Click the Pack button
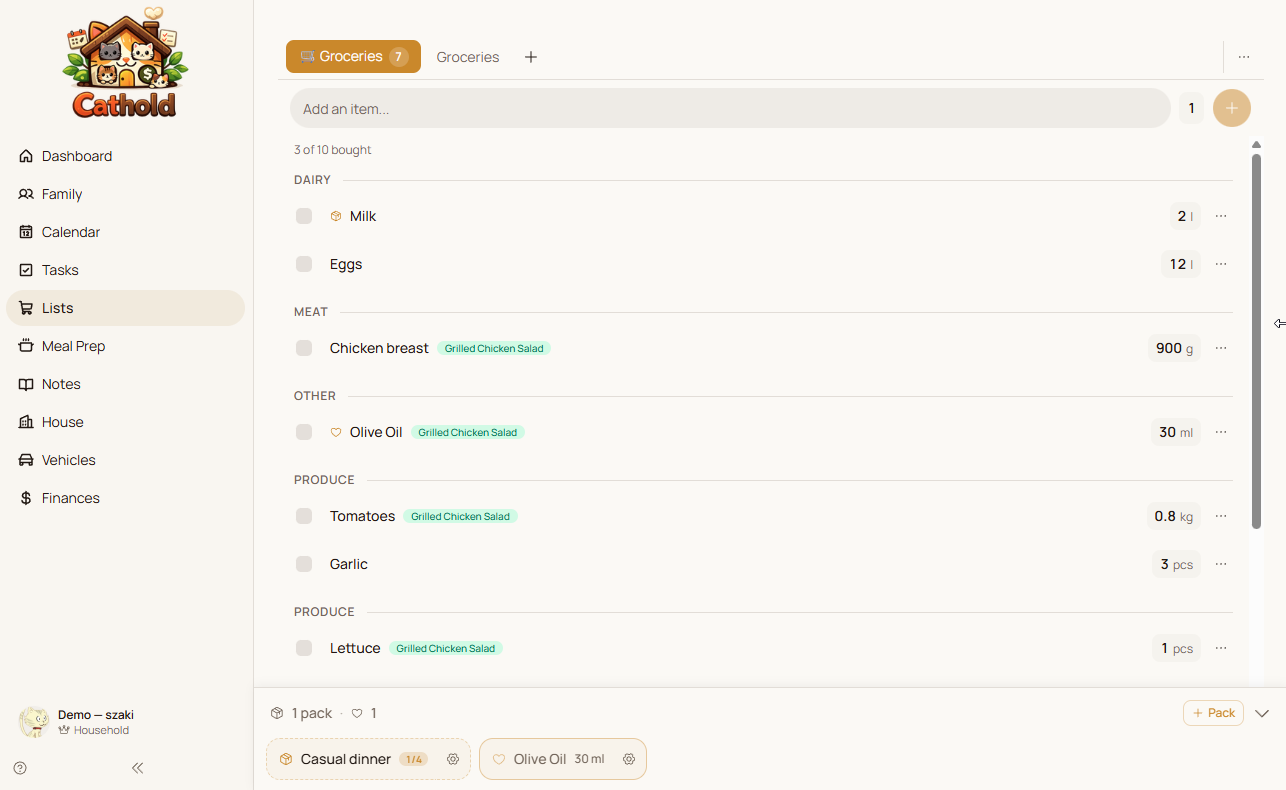 1213,713
